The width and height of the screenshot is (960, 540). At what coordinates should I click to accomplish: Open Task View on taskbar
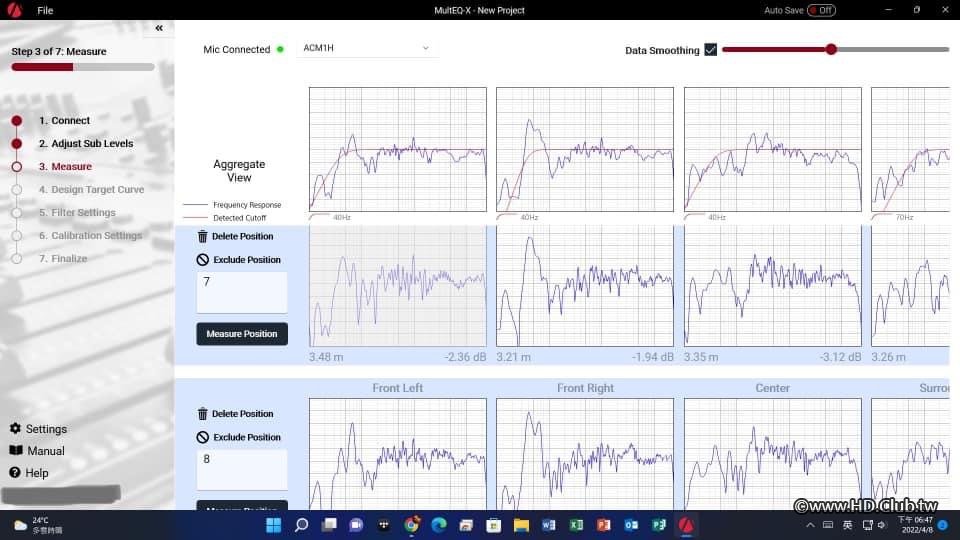tap(329, 525)
